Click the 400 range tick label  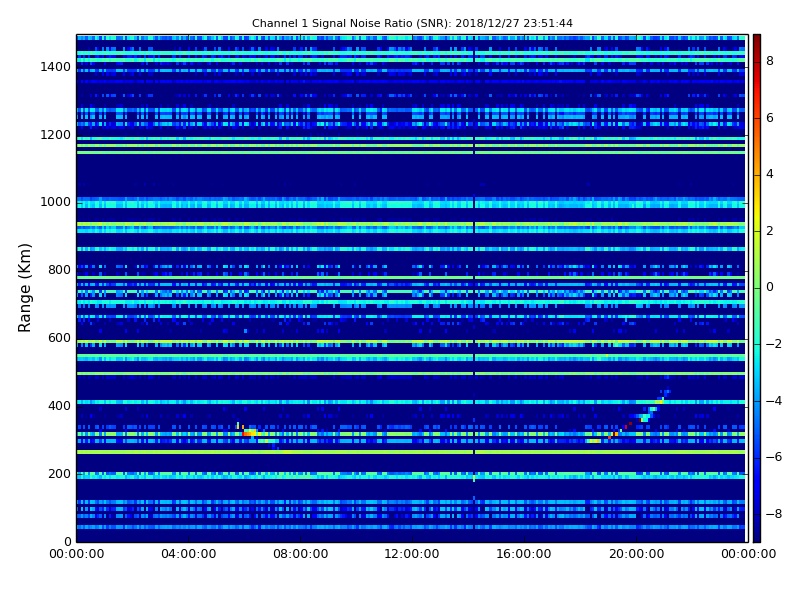coord(59,406)
